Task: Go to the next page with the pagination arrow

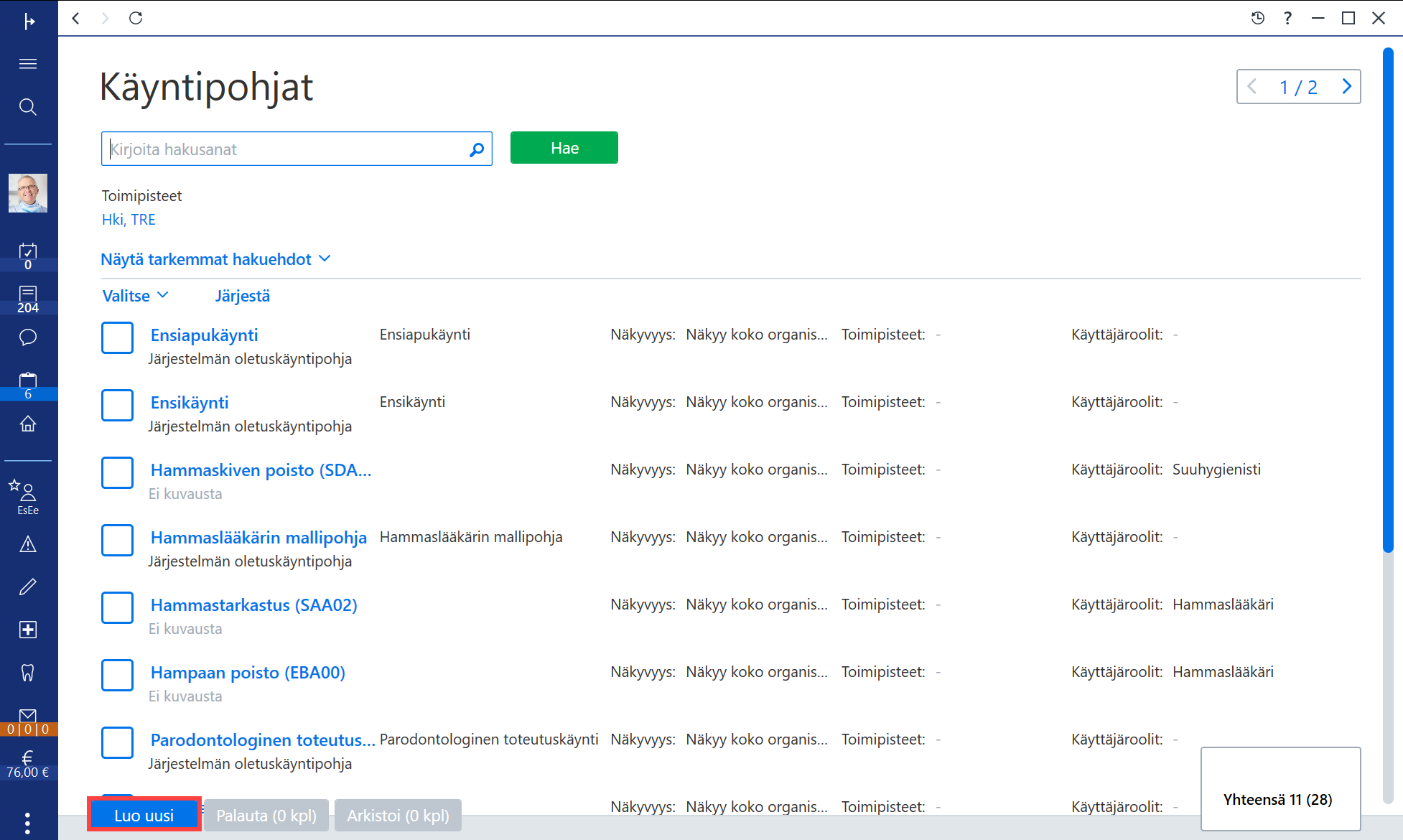Action: 1346,87
